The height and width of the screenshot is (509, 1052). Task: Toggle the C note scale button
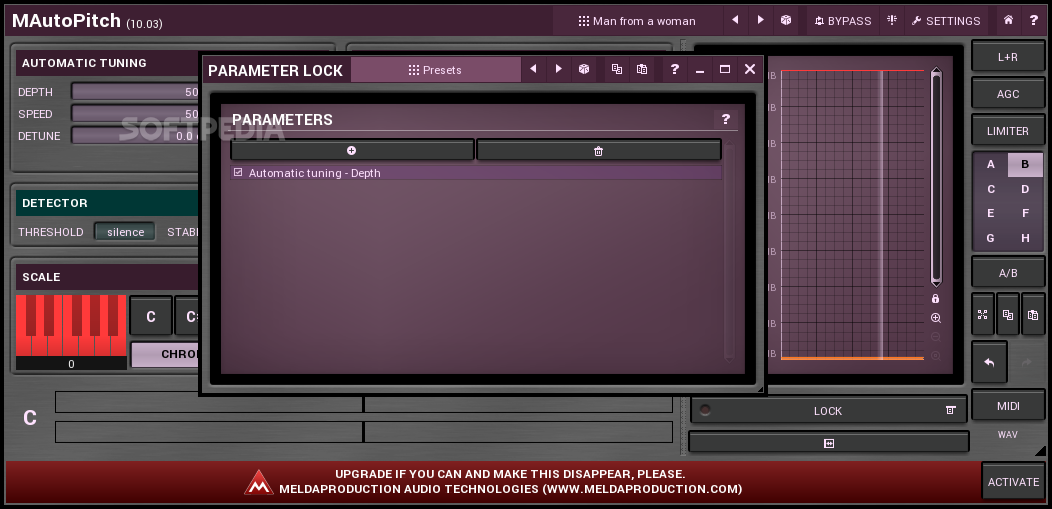[151, 316]
